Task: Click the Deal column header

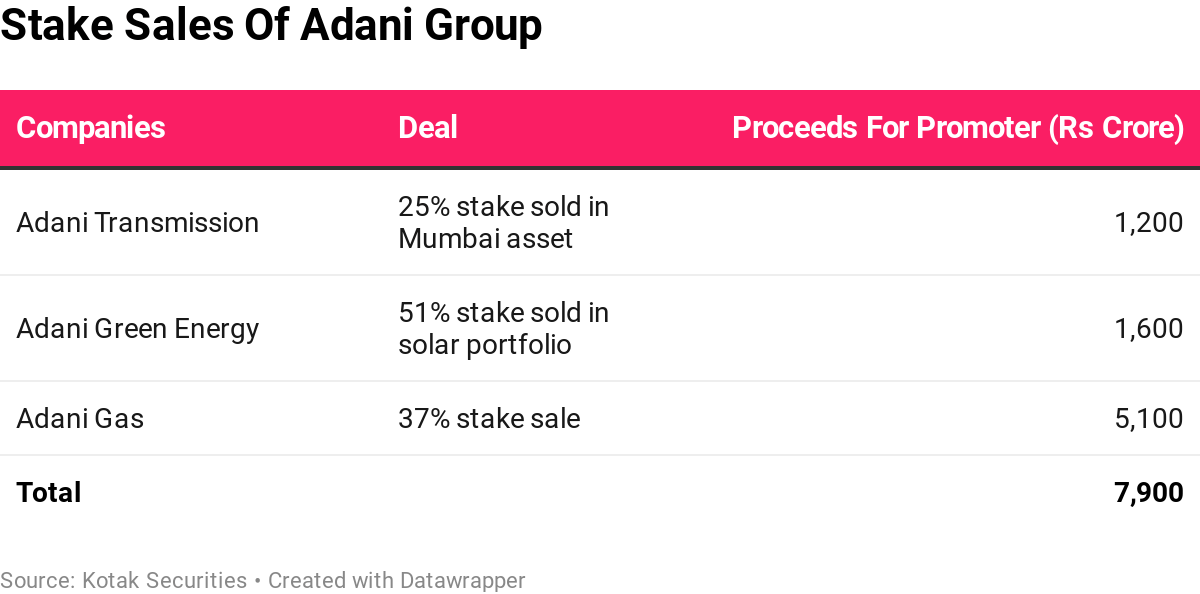Action: pos(428,128)
